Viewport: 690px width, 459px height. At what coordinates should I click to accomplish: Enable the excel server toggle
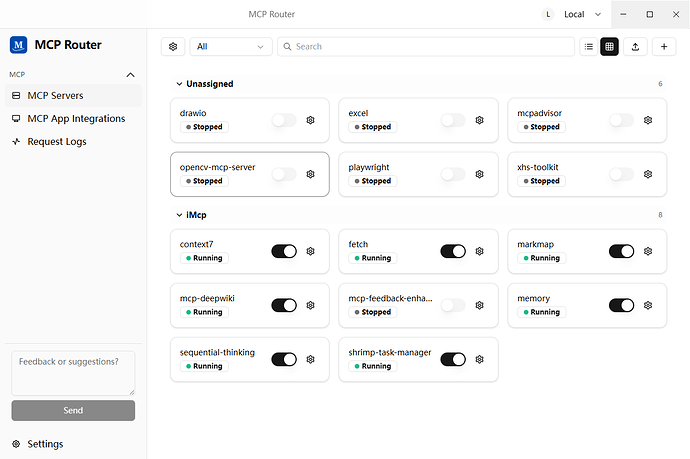[453, 120]
